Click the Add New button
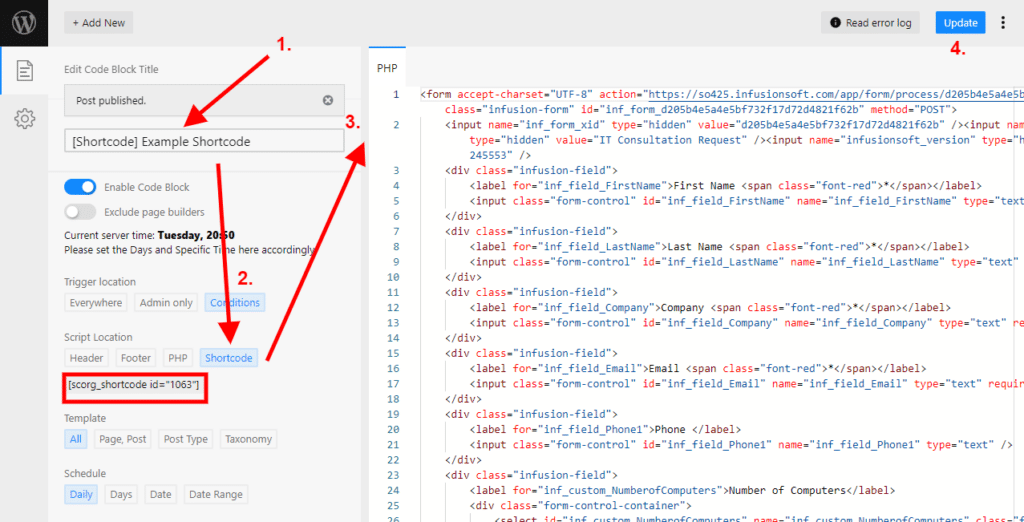 pos(98,23)
